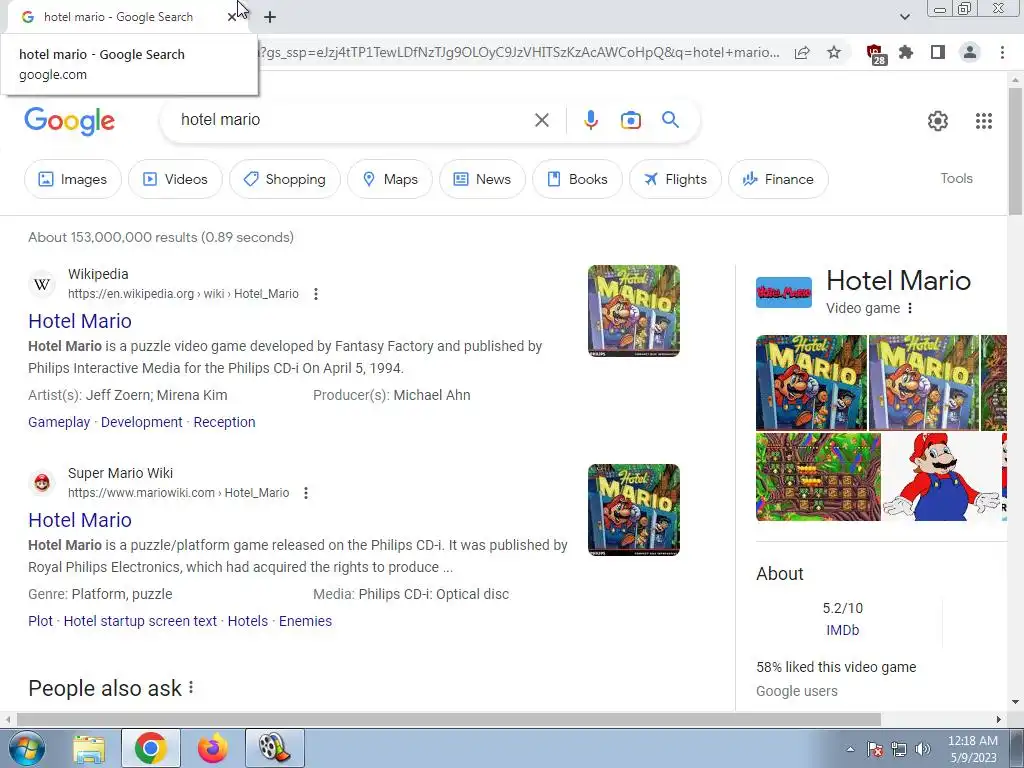Open the Plot sitelink
This screenshot has width=1024, height=768.
pyautogui.click(x=40, y=621)
